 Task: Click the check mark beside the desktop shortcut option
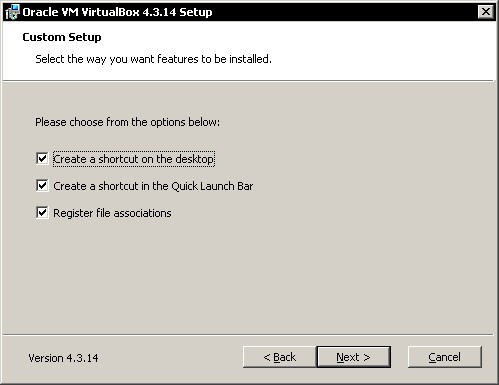[x=42, y=159]
